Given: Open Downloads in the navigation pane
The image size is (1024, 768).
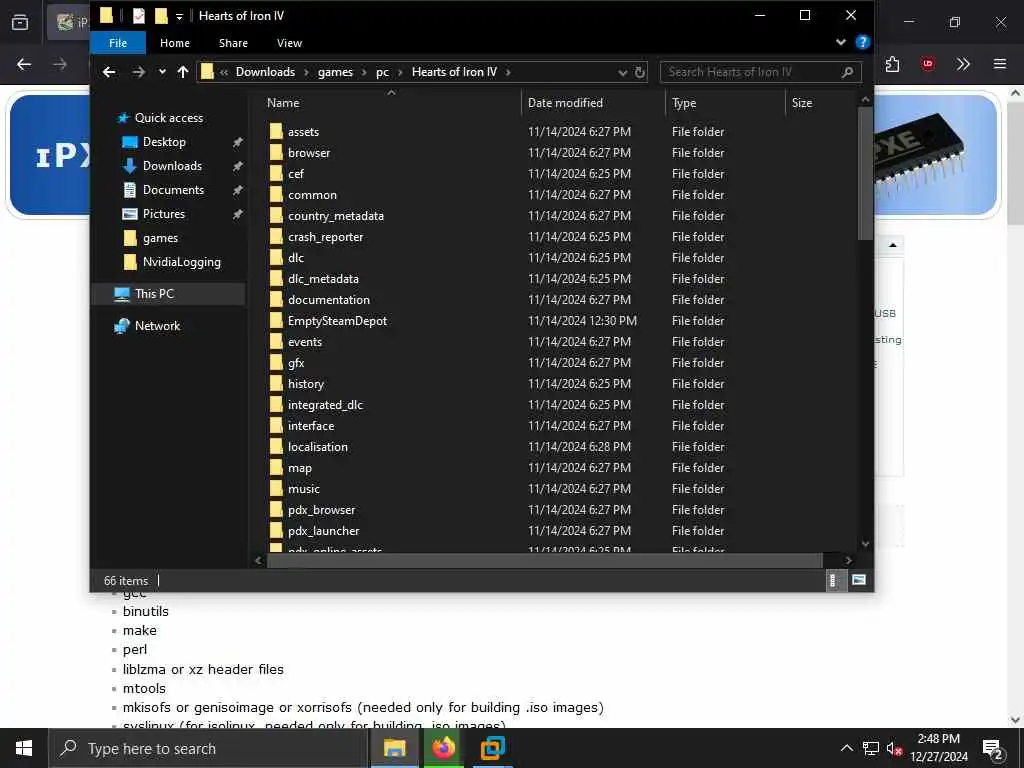Looking at the screenshot, I should 172,166.
